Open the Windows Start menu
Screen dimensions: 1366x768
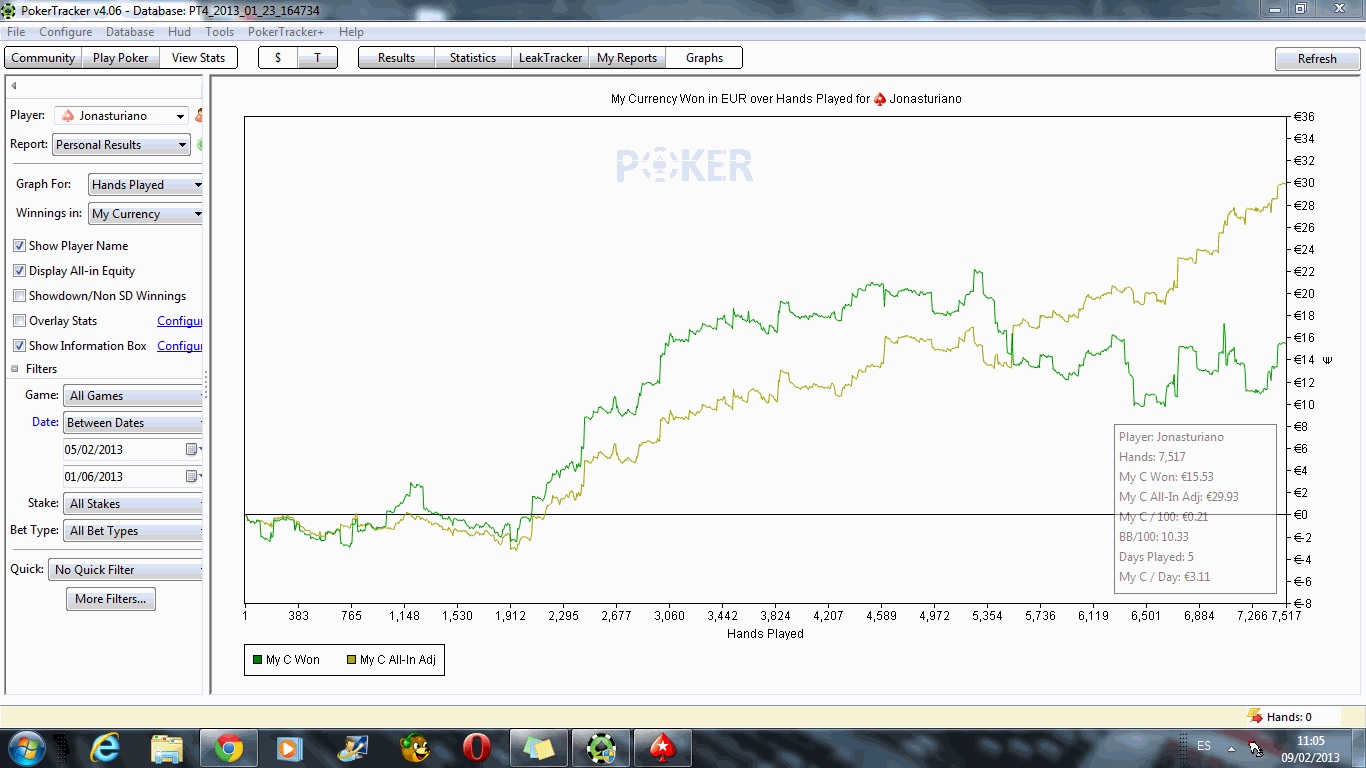[x=26, y=748]
